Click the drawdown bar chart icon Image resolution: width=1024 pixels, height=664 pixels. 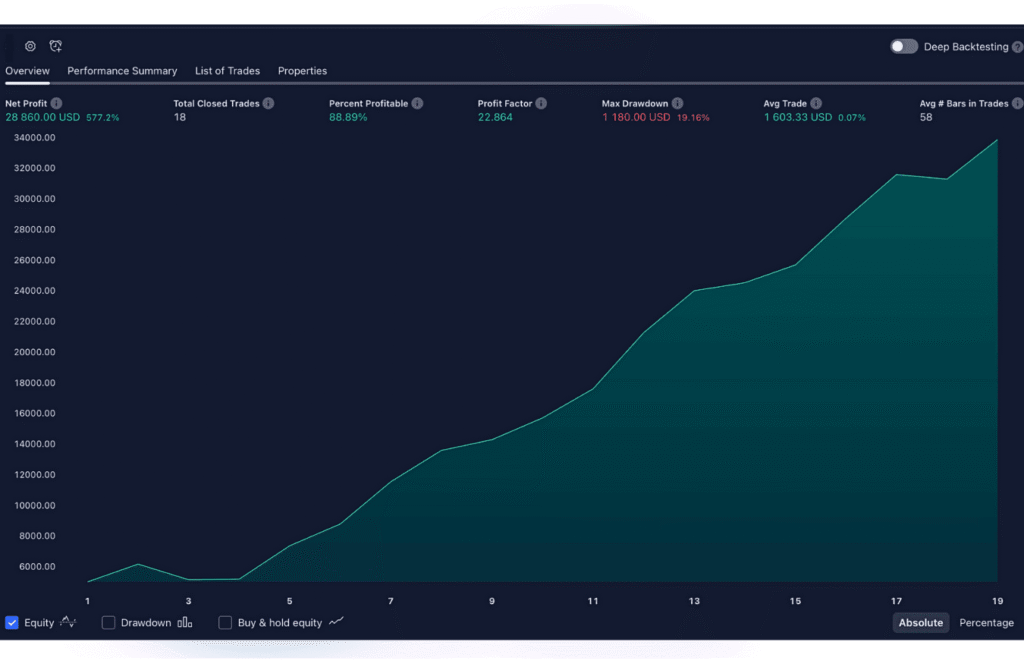coord(185,622)
